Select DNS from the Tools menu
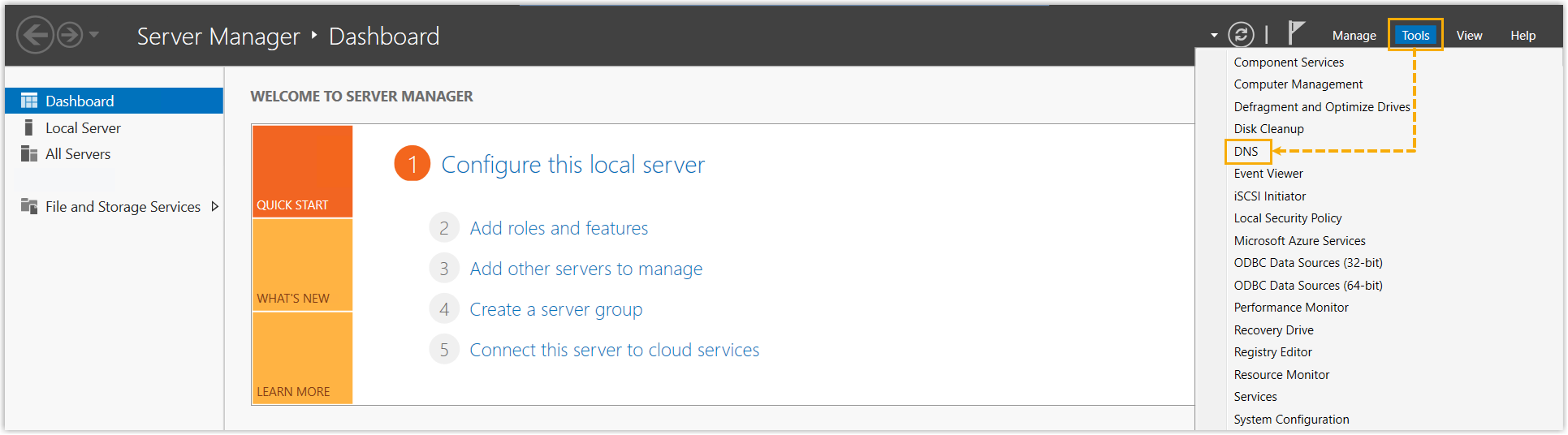The height and width of the screenshot is (435, 1568). click(1246, 152)
